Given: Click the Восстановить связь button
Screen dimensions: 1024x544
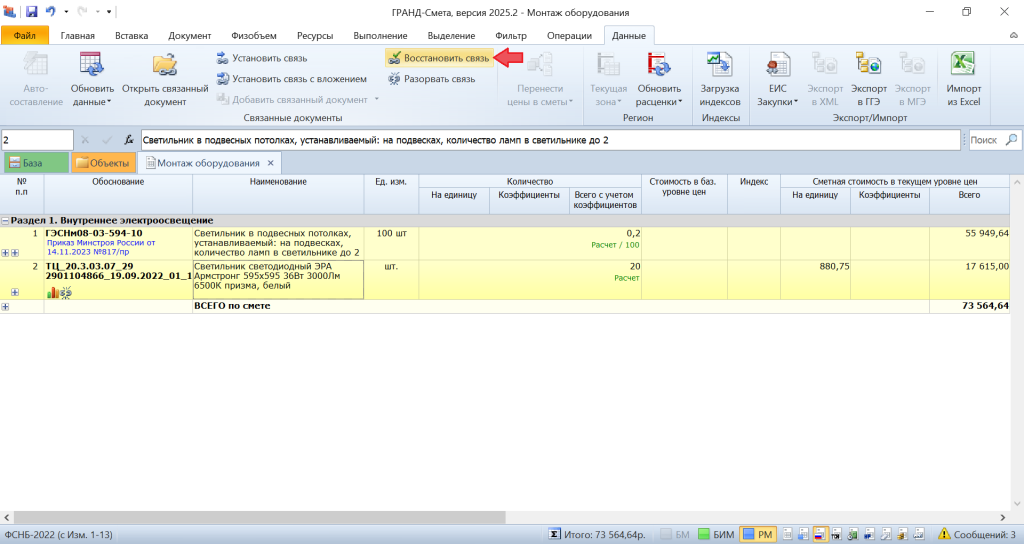Looking at the screenshot, I should pyautogui.click(x=438, y=59).
